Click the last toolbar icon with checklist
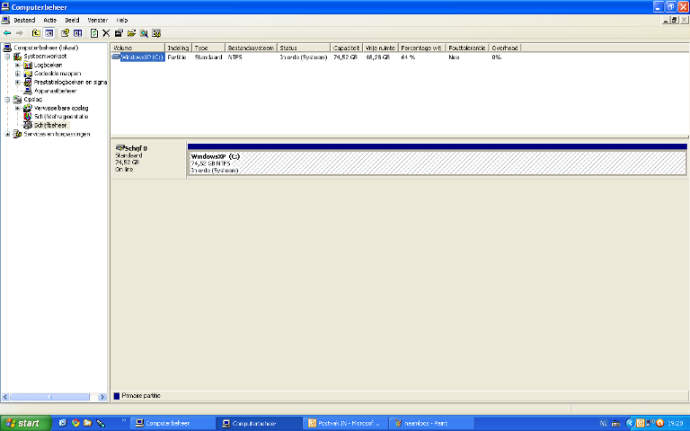690x431 pixels. (156, 33)
